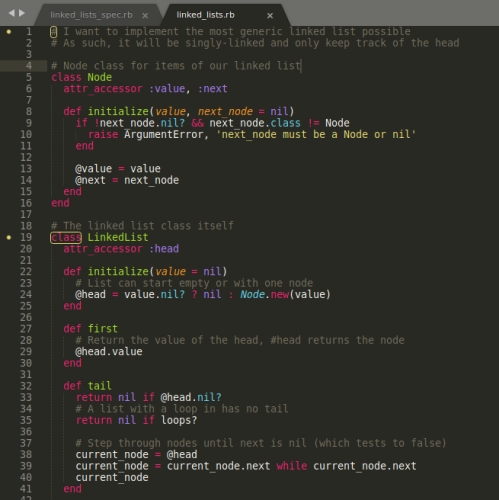Image resolution: width=499 pixels, height=500 pixels.
Task: Click the 'end' keyword on line 16
Action: pyautogui.click(x=60, y=203)
